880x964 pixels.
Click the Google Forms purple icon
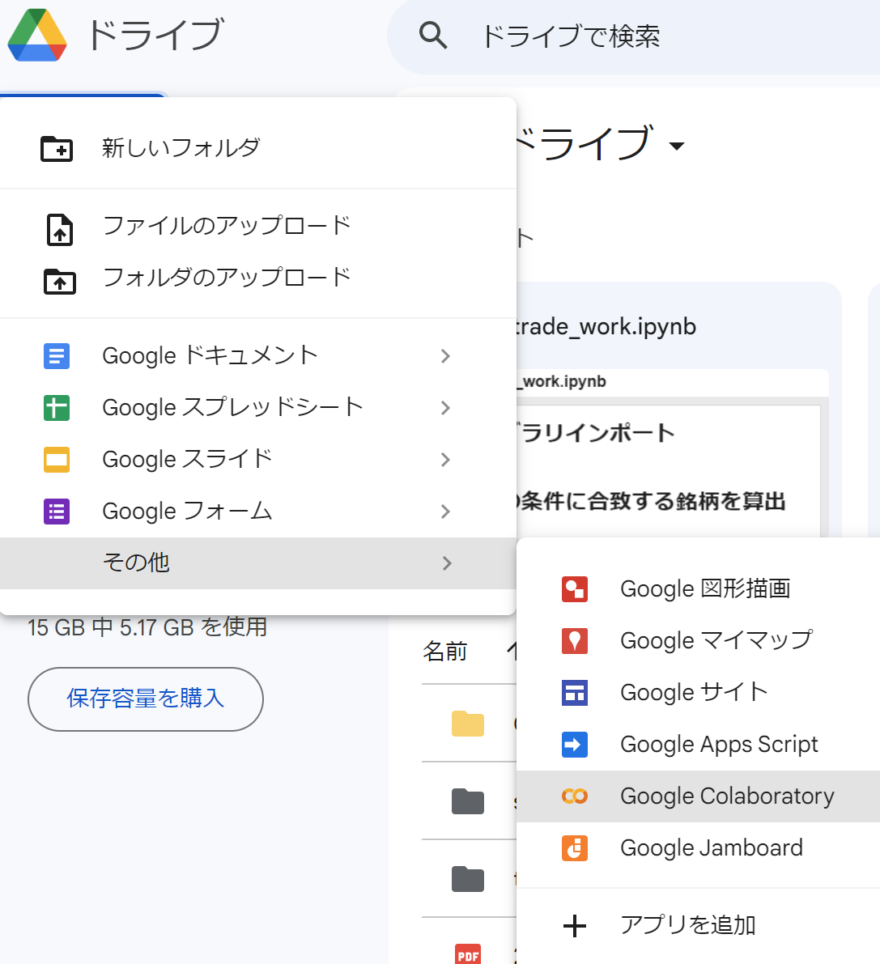point(57,512)
